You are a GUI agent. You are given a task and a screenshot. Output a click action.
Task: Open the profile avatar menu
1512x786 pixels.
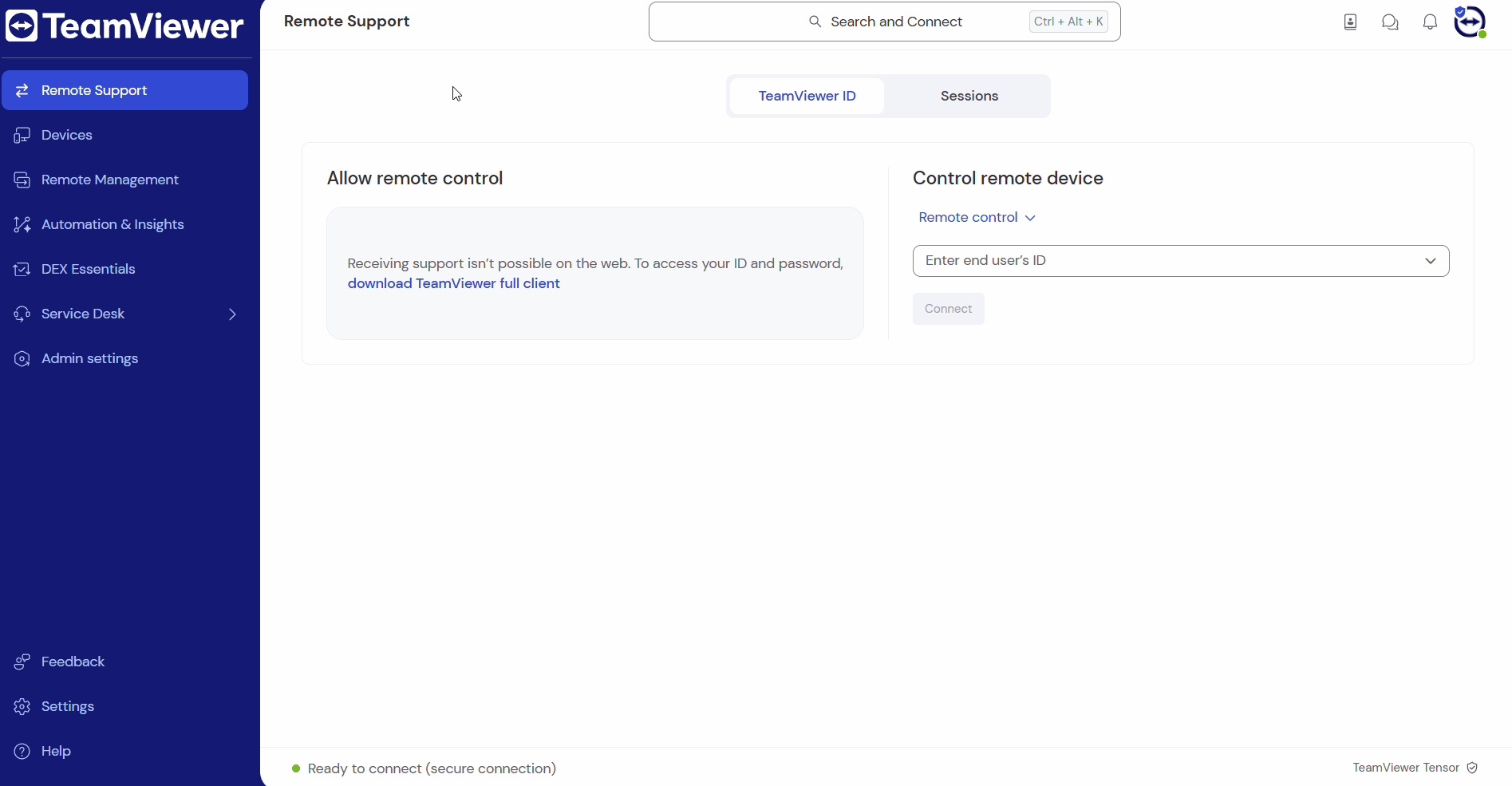tap(1470, 22)
